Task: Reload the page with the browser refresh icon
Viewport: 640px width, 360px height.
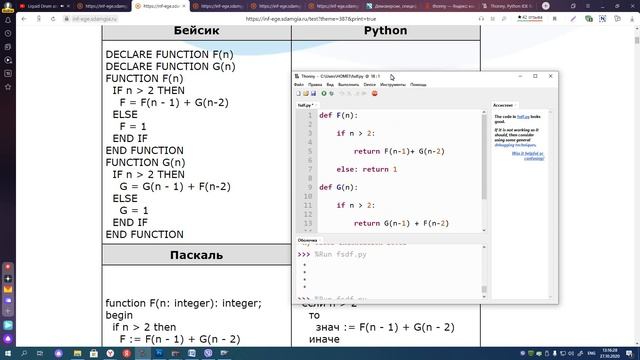Action: [53, 19]
